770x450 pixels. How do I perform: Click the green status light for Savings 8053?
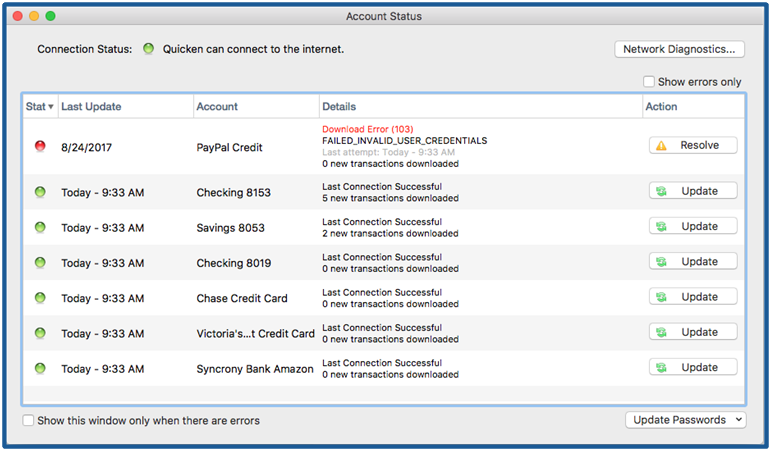pos(40,227)
